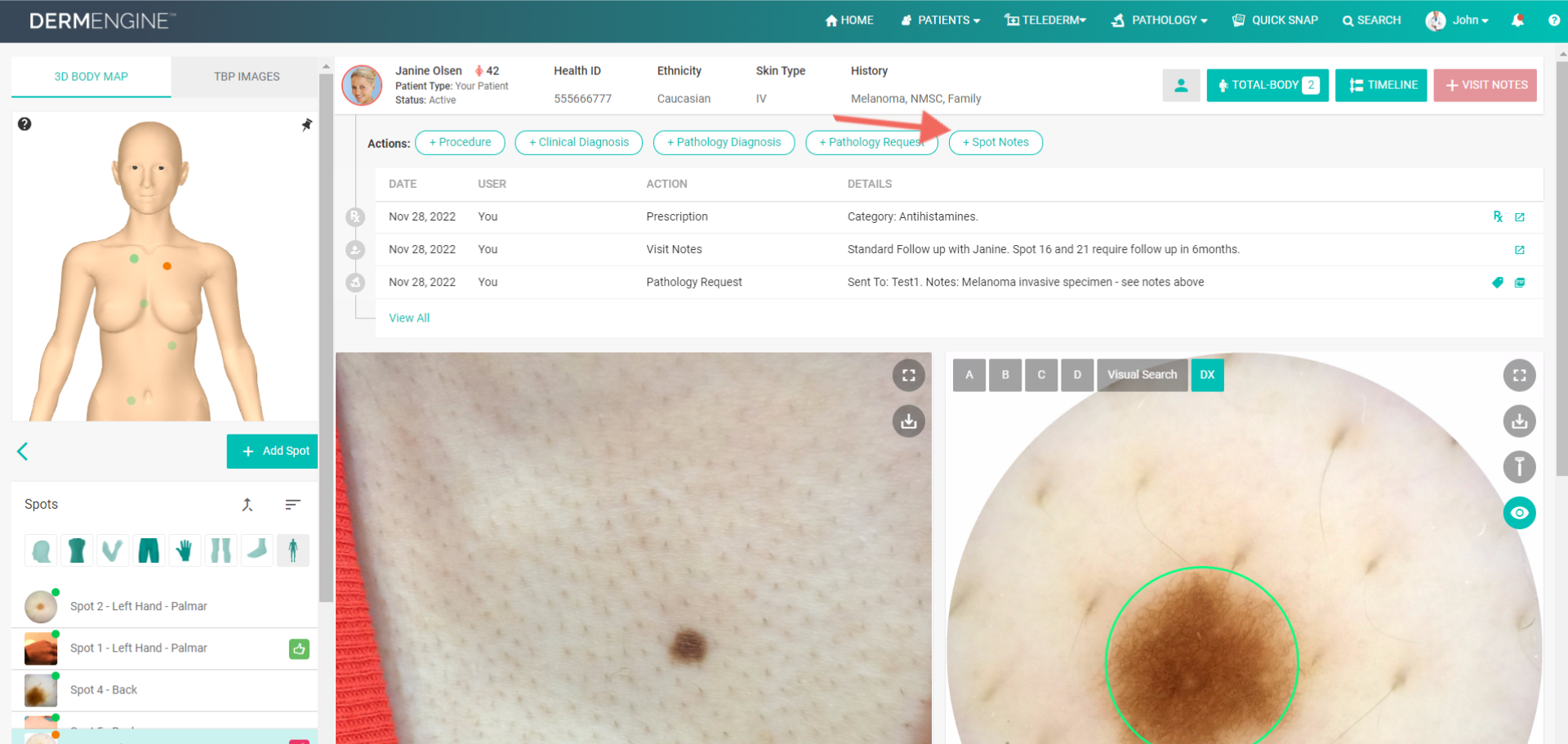Open the PATHOLOGY dropdown menu

coord(1159,20)
